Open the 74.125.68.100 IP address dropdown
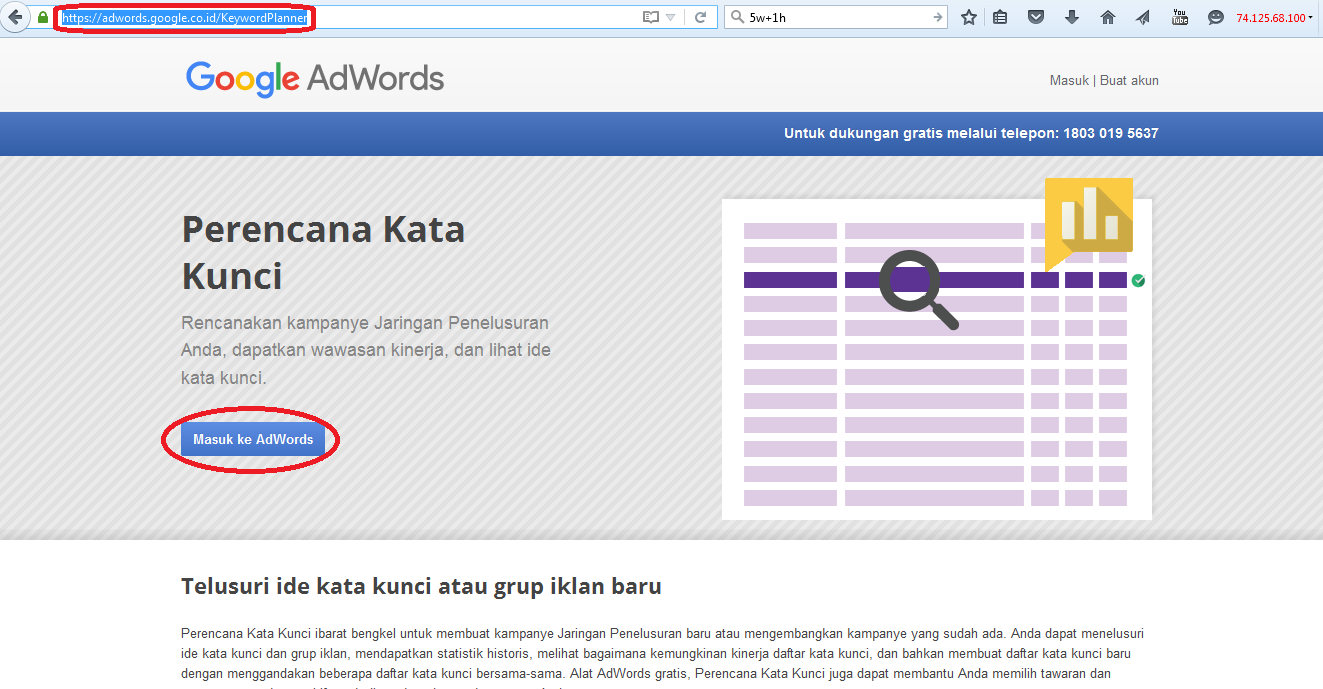1323x689 pixels. 1274,18
